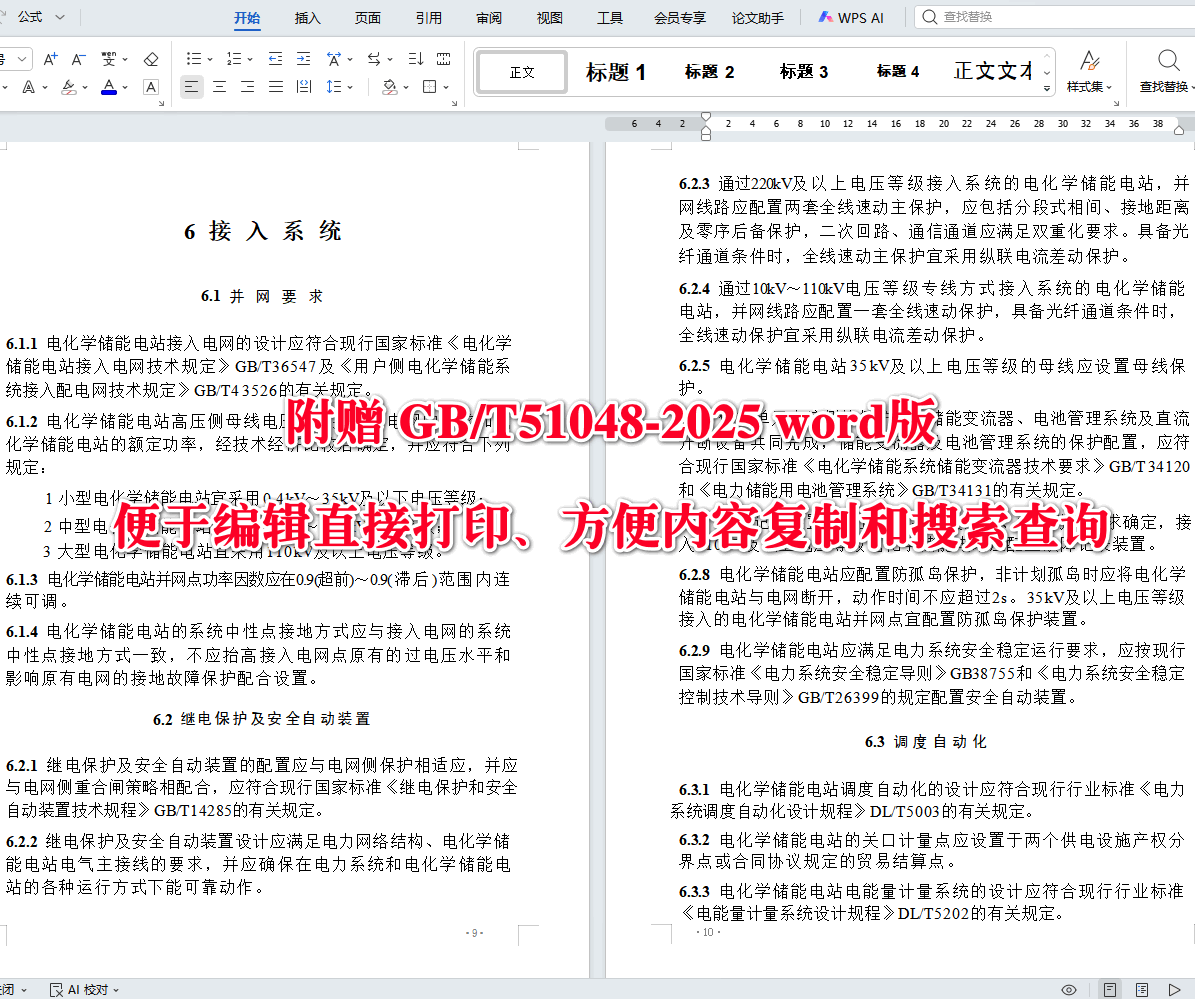Click the play/reading mode icon
Image resolution: width=1195 pixels, height=999 pixels.
coord(1174,990)
